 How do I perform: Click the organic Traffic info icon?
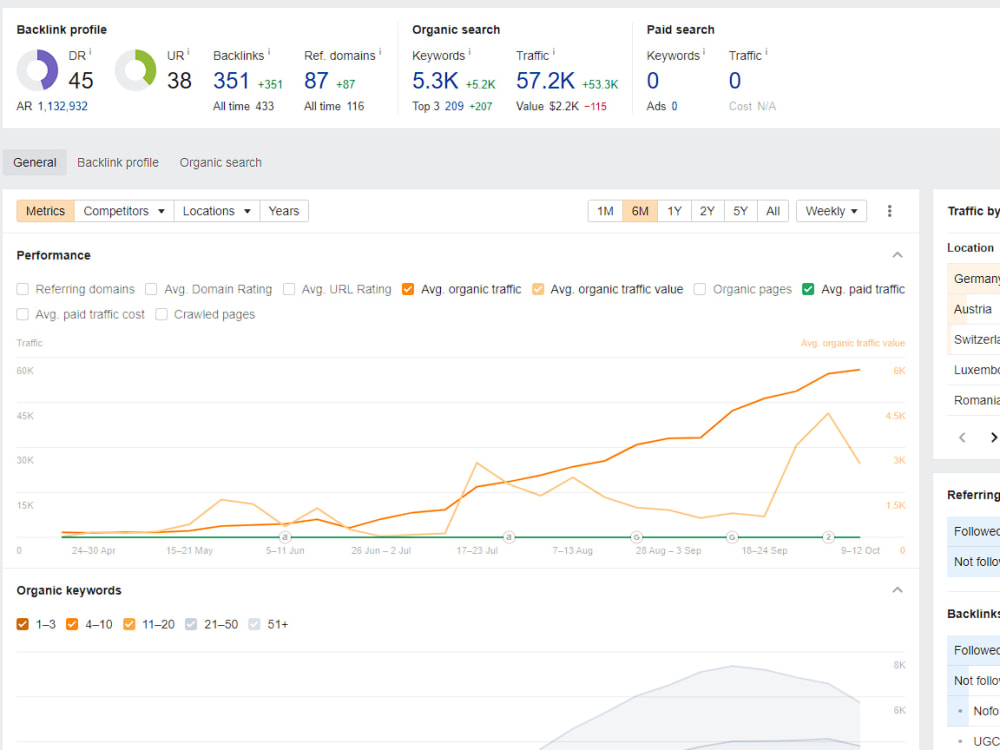coord(554,52)
